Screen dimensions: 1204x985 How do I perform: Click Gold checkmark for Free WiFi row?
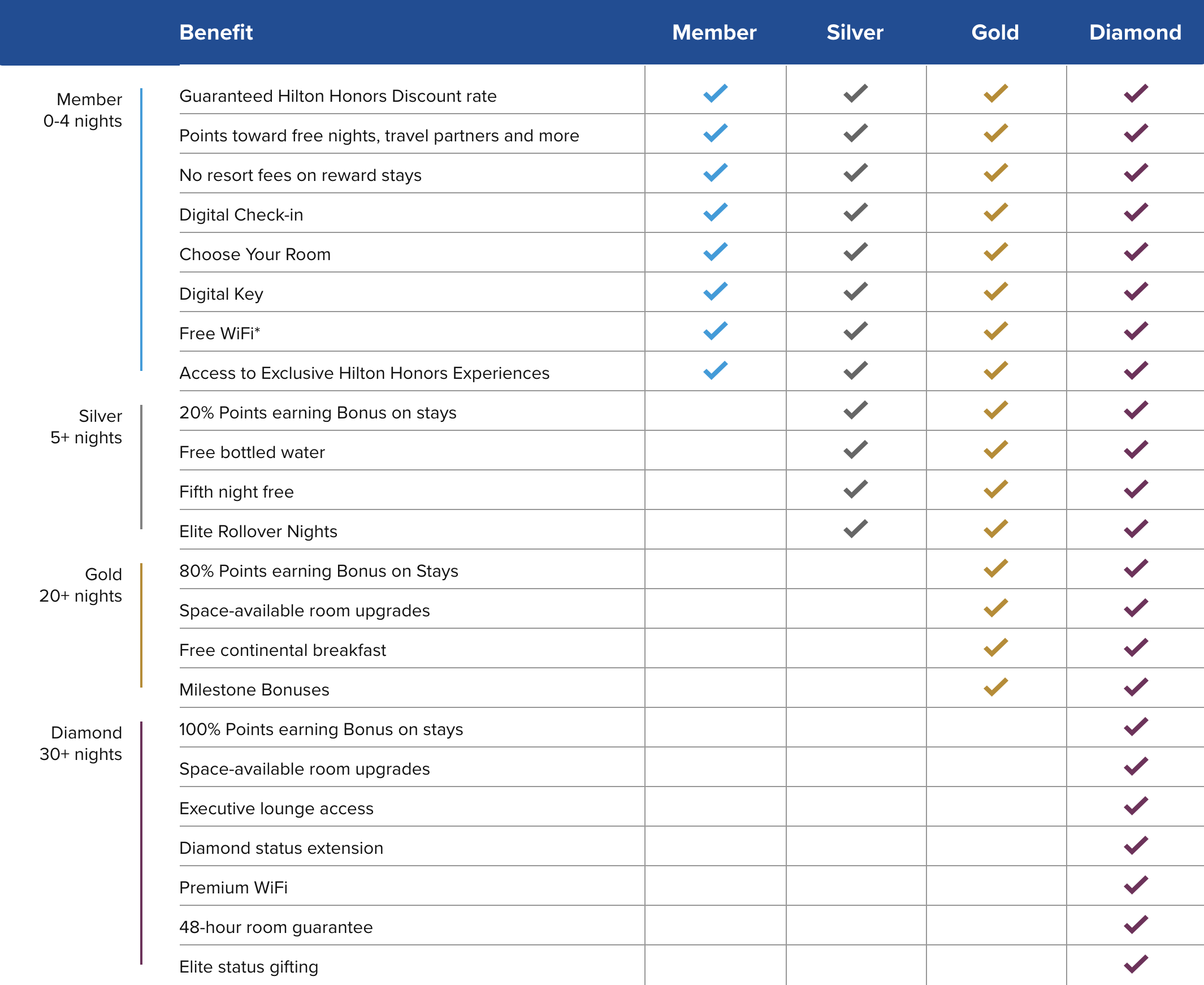pyautogui.click(x=995, y=331)
